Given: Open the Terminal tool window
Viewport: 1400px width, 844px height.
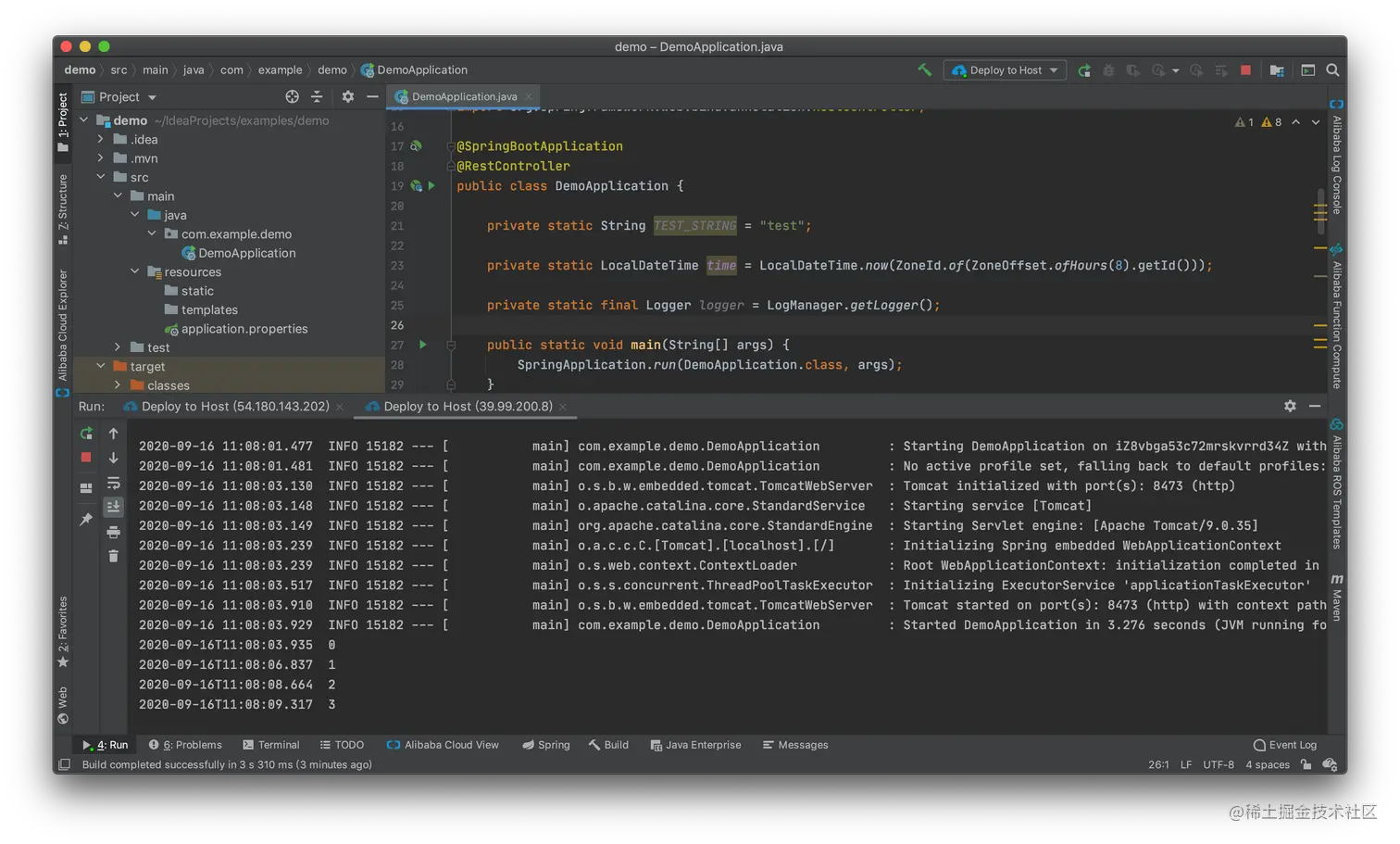Looking at the screenshot, I should coord(270,745).
